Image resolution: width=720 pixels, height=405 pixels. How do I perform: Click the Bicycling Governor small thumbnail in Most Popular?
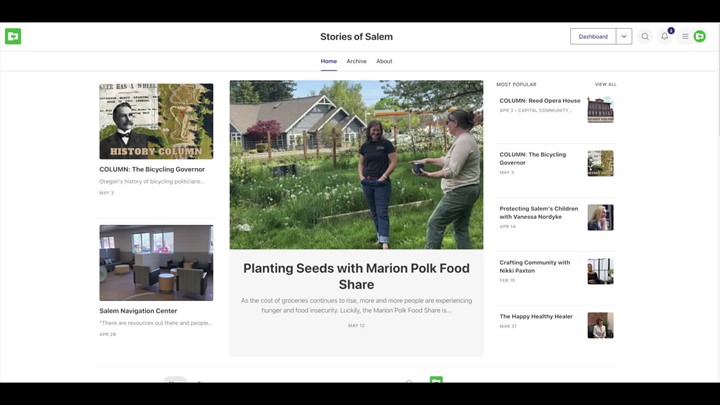[x=600, y=163]
